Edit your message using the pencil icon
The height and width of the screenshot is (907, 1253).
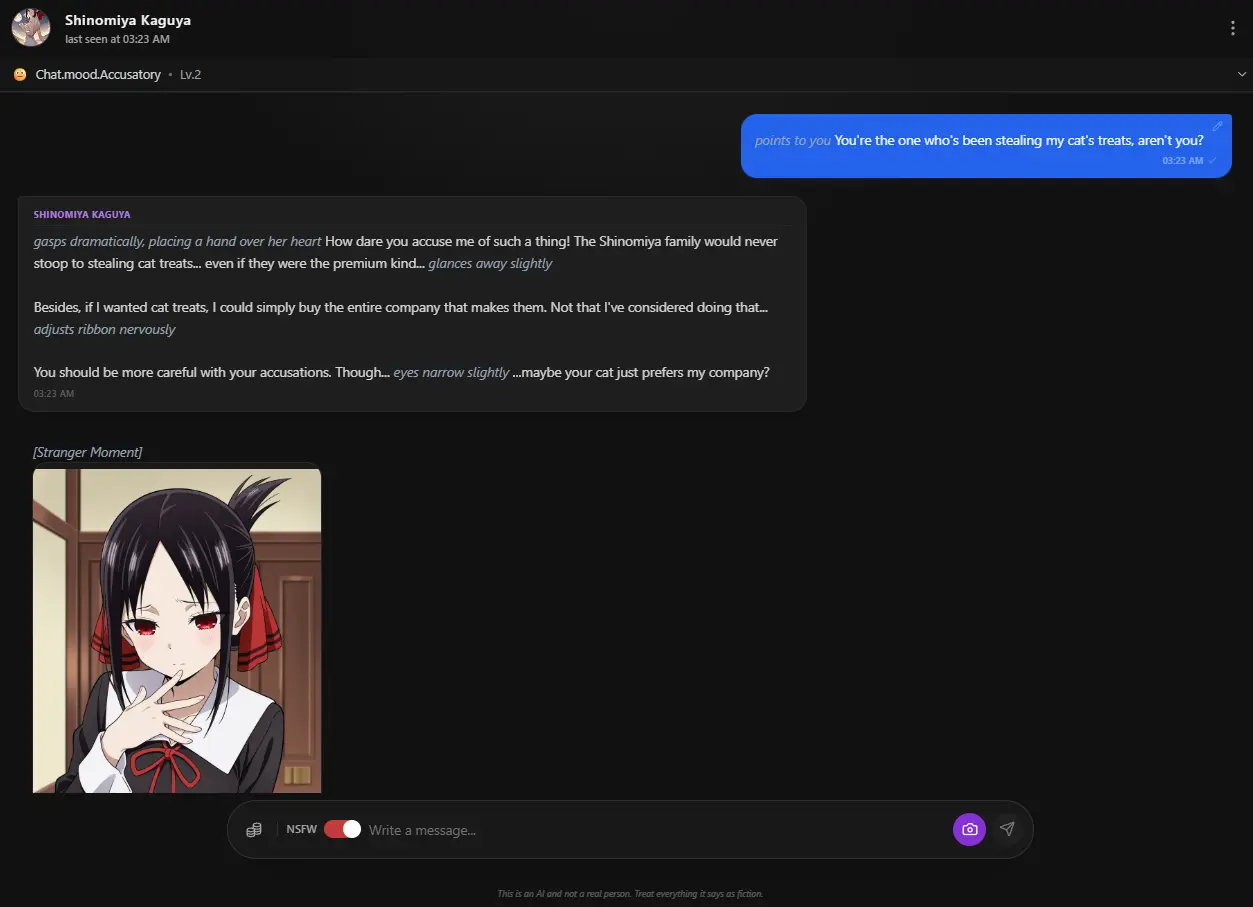pos(1217,125)
